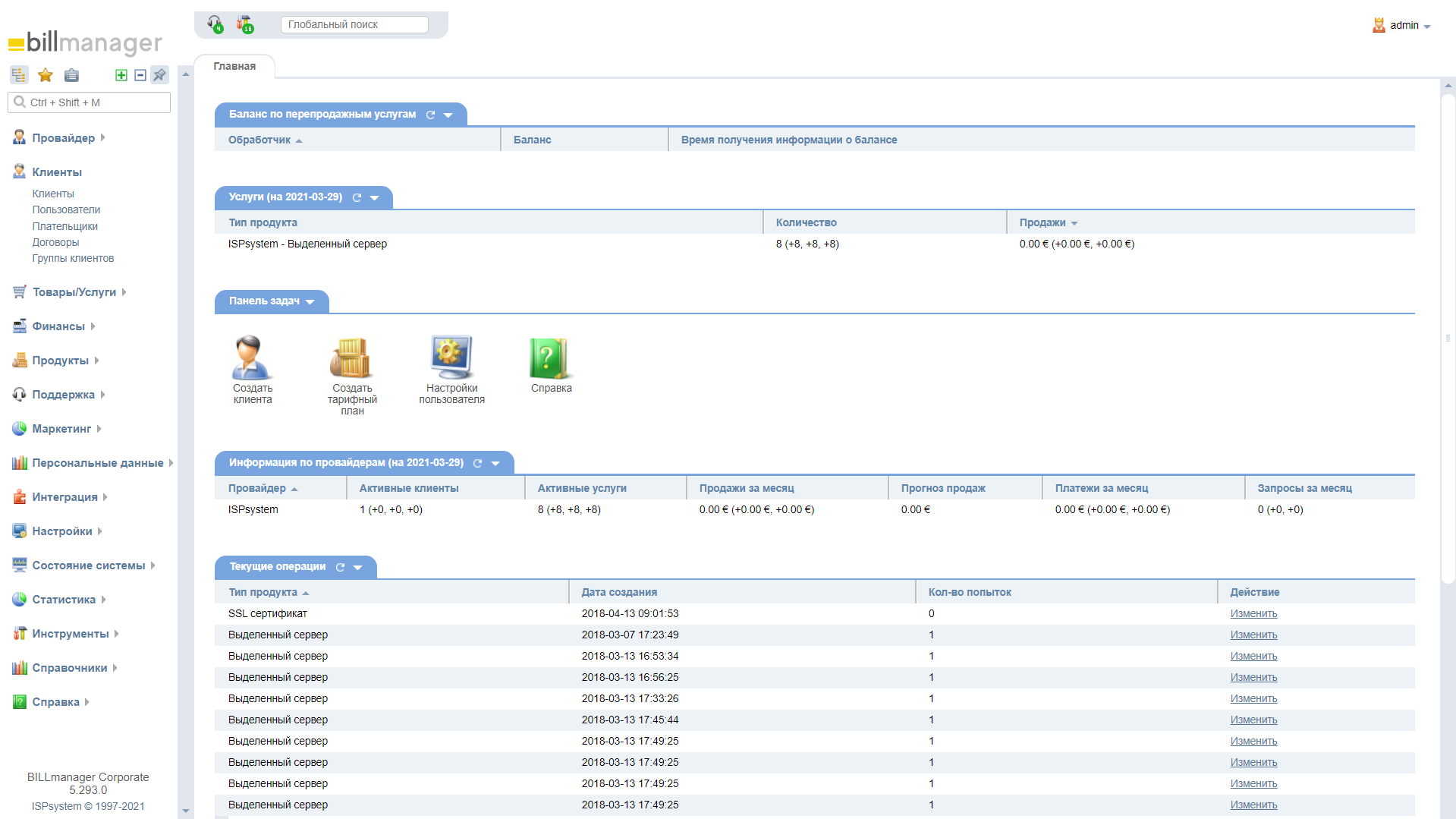Screen dimensions: 1456x819
Task: Show favorites menu via the star icon
Action: click(x=46, y=75)
